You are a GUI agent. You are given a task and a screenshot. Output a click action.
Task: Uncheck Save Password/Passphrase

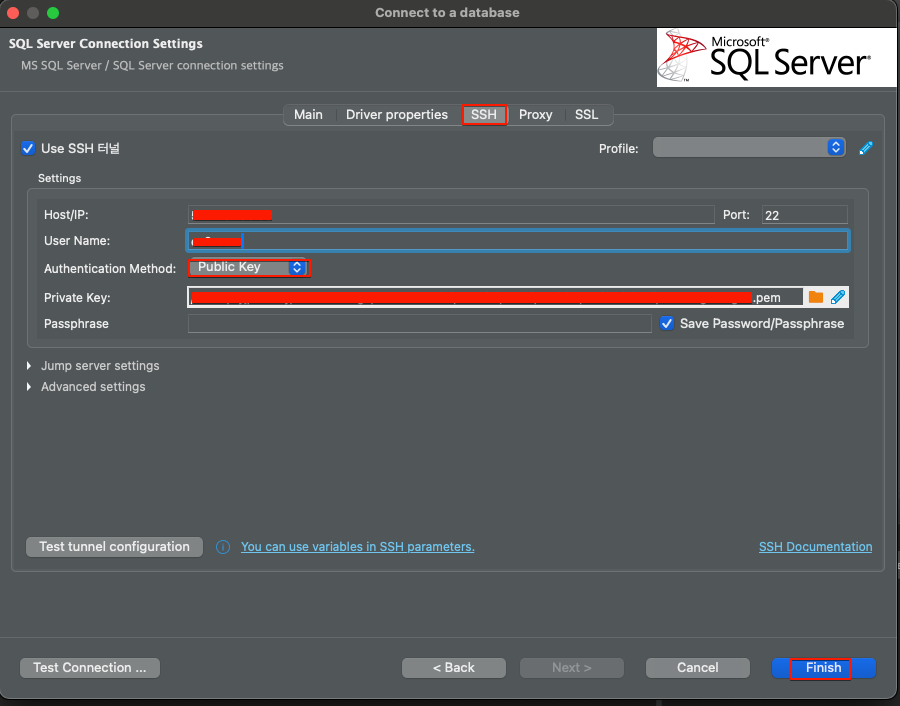(x=668, y=323)
